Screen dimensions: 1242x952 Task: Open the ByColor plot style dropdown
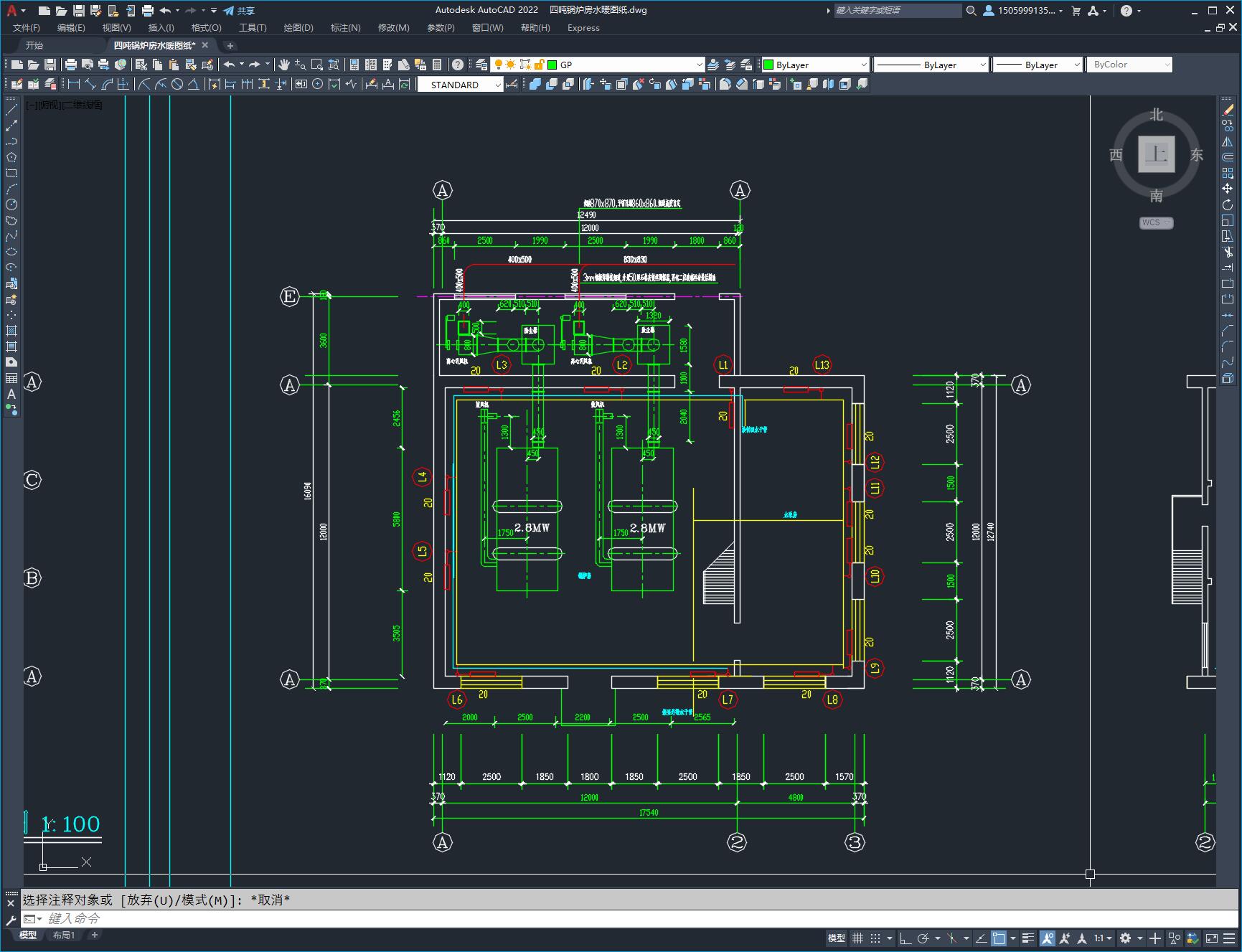tap(1129, 65)
